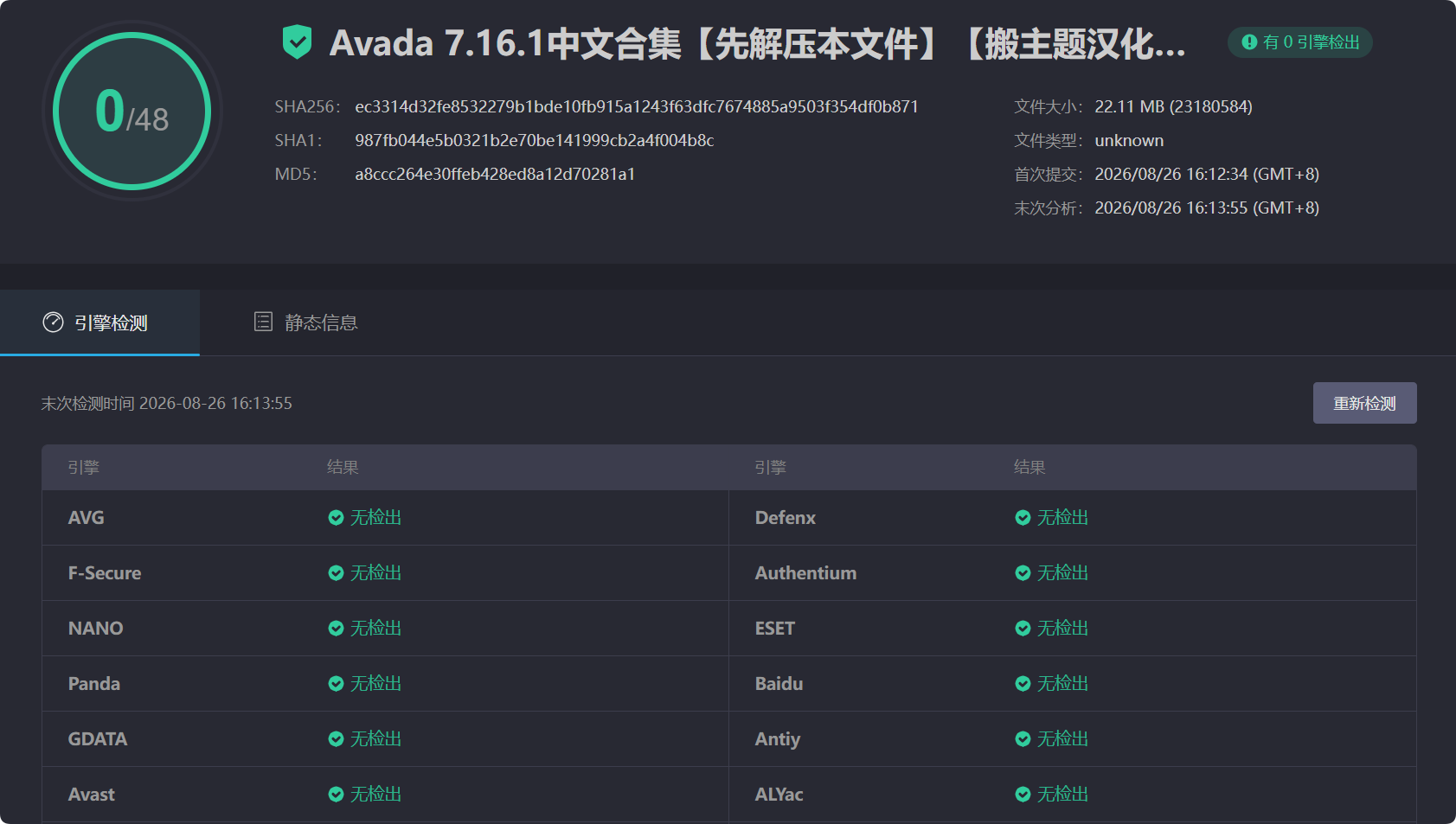Click the green check icon in the AVG row
The image size is (1456, 824).
point(336,518)
